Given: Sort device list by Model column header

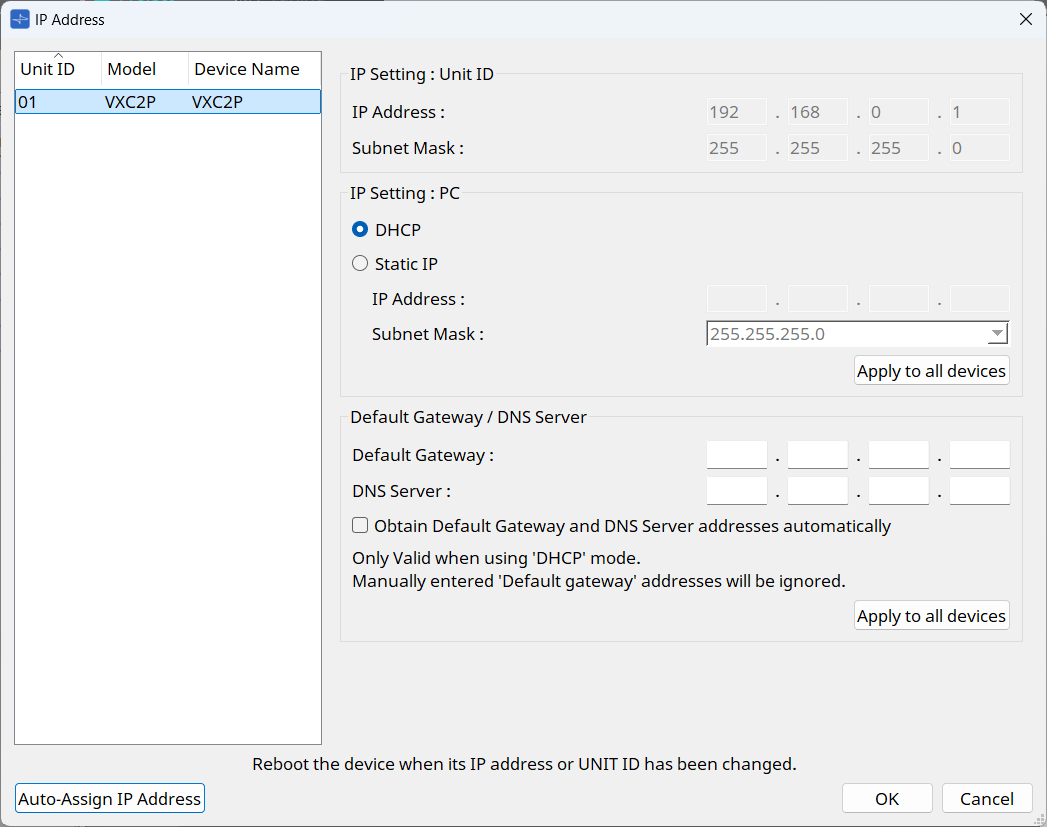Looking at the screenshot, I should [x=144, y=69].
